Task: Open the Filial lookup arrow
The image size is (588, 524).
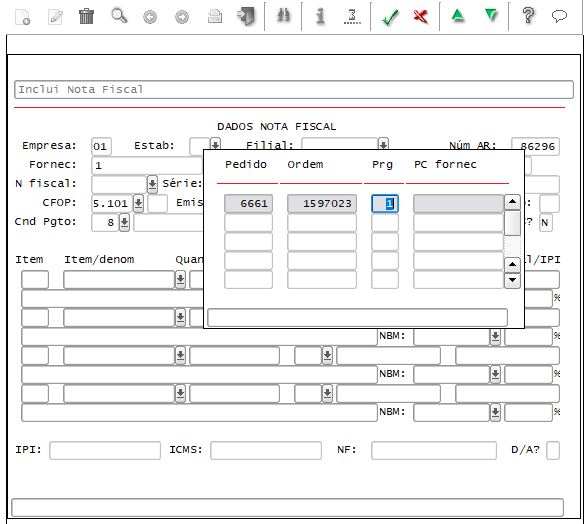Action: pos(383,144)
